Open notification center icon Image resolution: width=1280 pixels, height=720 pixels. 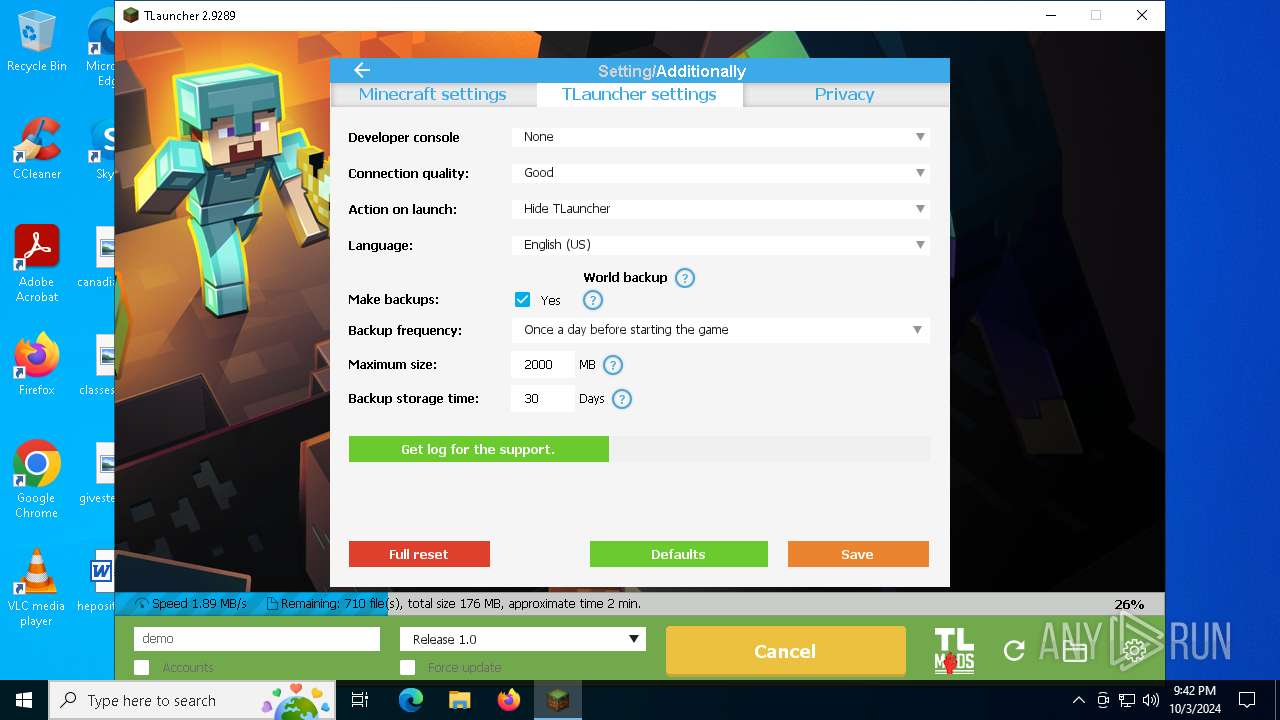tap(1247, 700)
